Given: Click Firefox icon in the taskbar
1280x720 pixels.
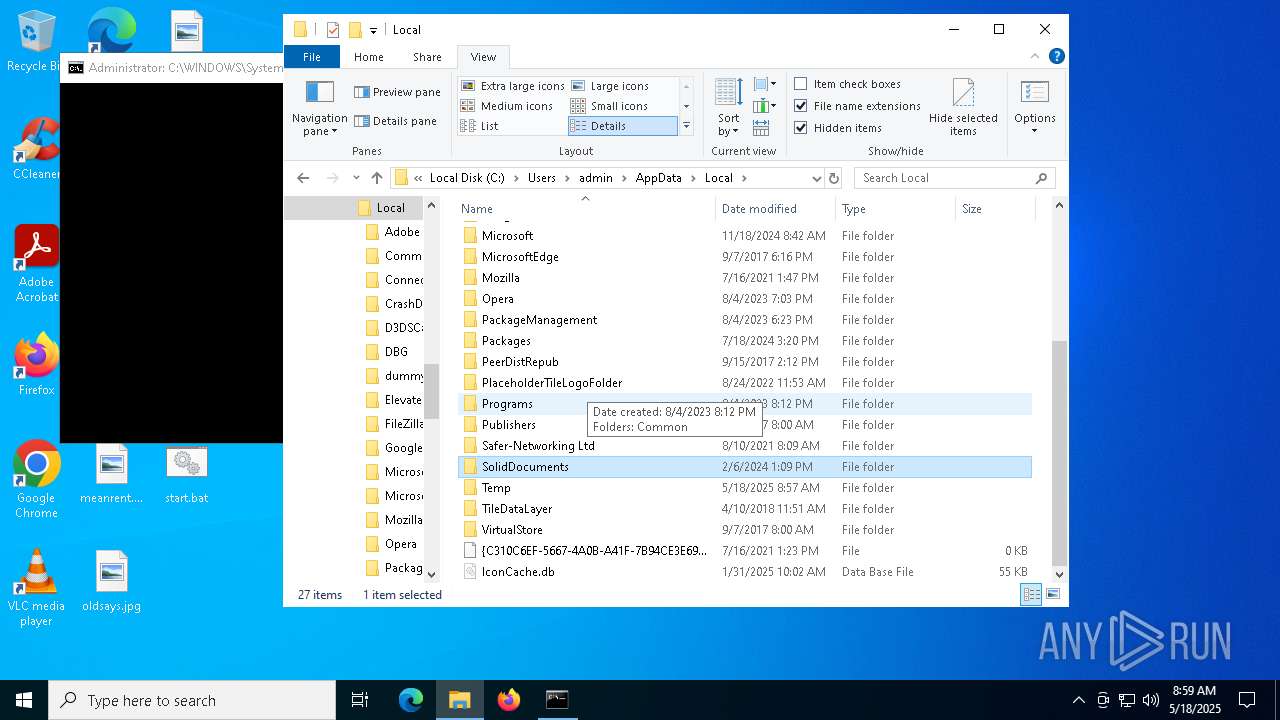Looking at the screenshot, I should pyautogui.click(x=509, y=700).
